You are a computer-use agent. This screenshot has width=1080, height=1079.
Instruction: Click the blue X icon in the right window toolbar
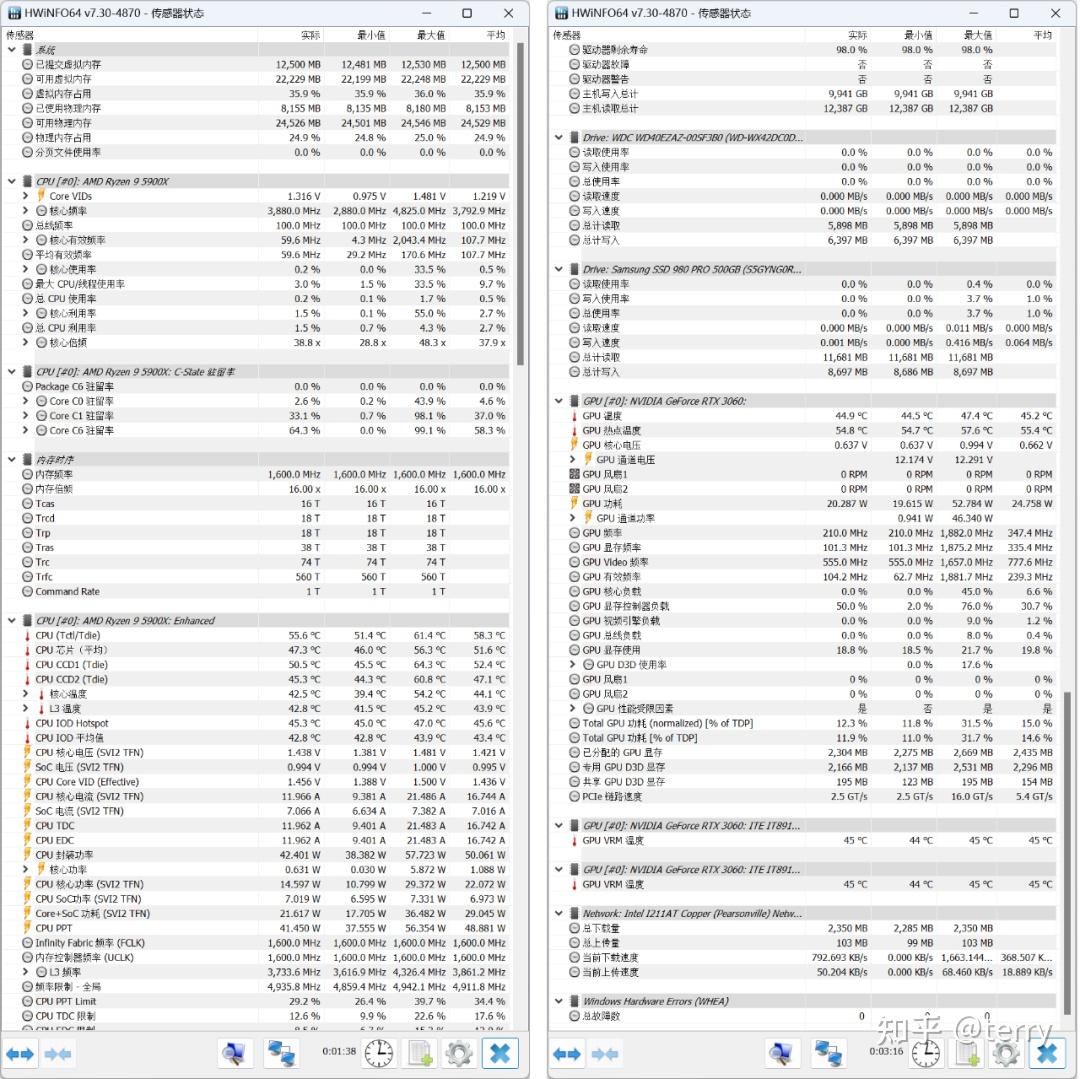click(x=1048, y=1053)
